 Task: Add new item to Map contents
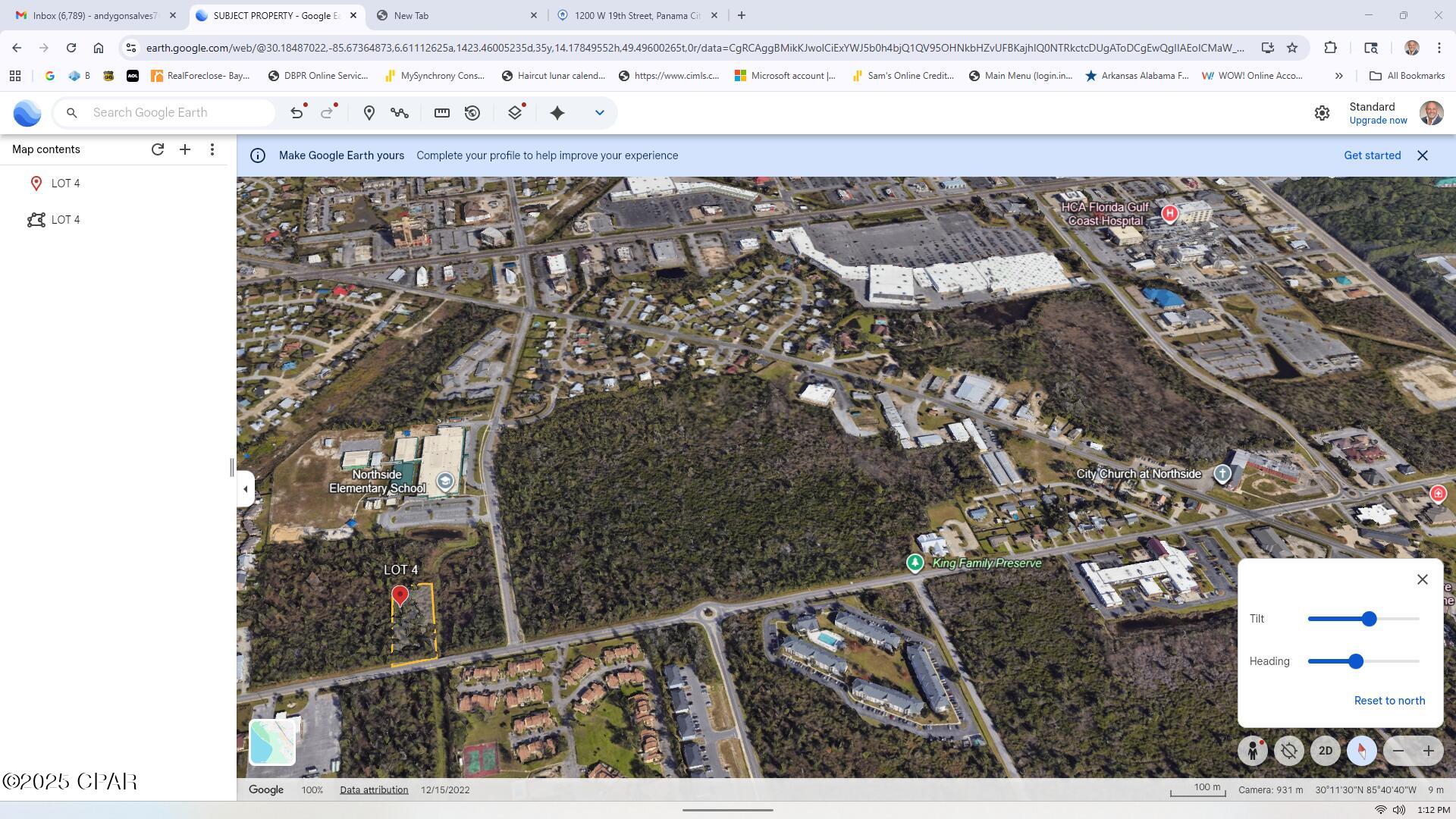[x=185, y=149]
